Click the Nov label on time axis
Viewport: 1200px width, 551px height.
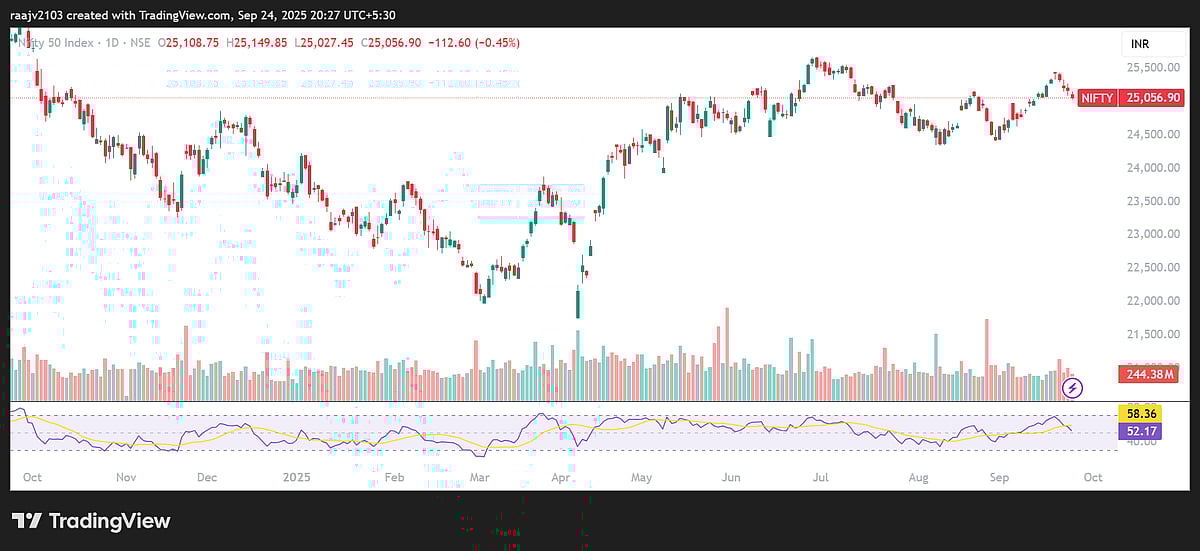125,478
